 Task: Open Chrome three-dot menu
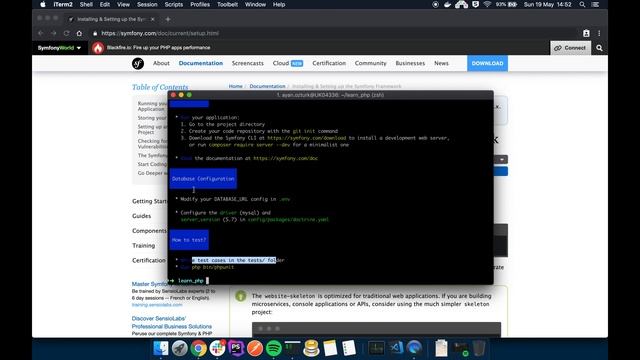(x=599, y=33)
